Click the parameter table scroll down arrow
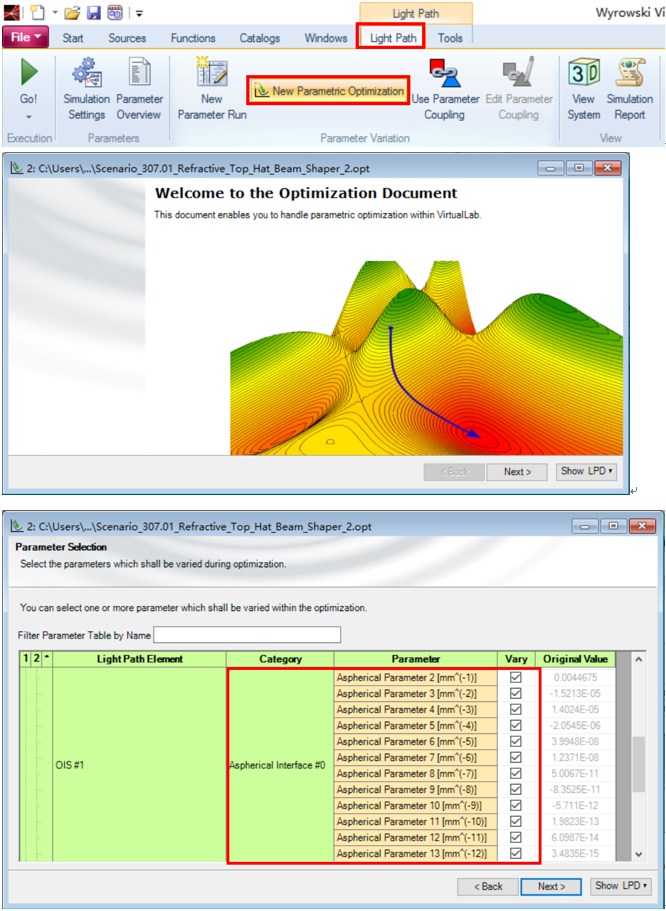The width and height of the screenshot is (666, 911). pyautogui.click(x=638, y=853)
